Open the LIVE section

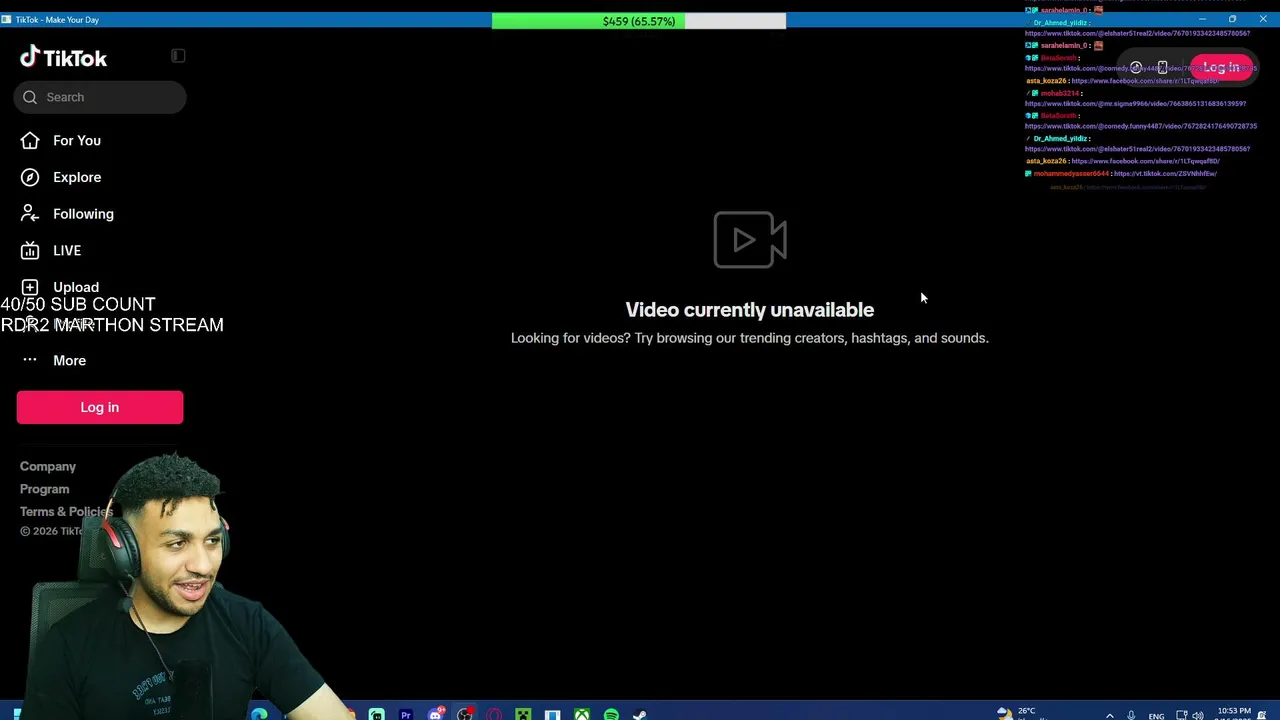67,251
